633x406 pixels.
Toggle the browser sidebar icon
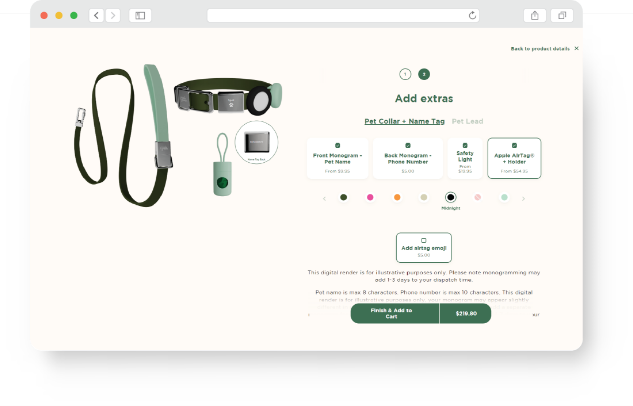pos(140,15)
